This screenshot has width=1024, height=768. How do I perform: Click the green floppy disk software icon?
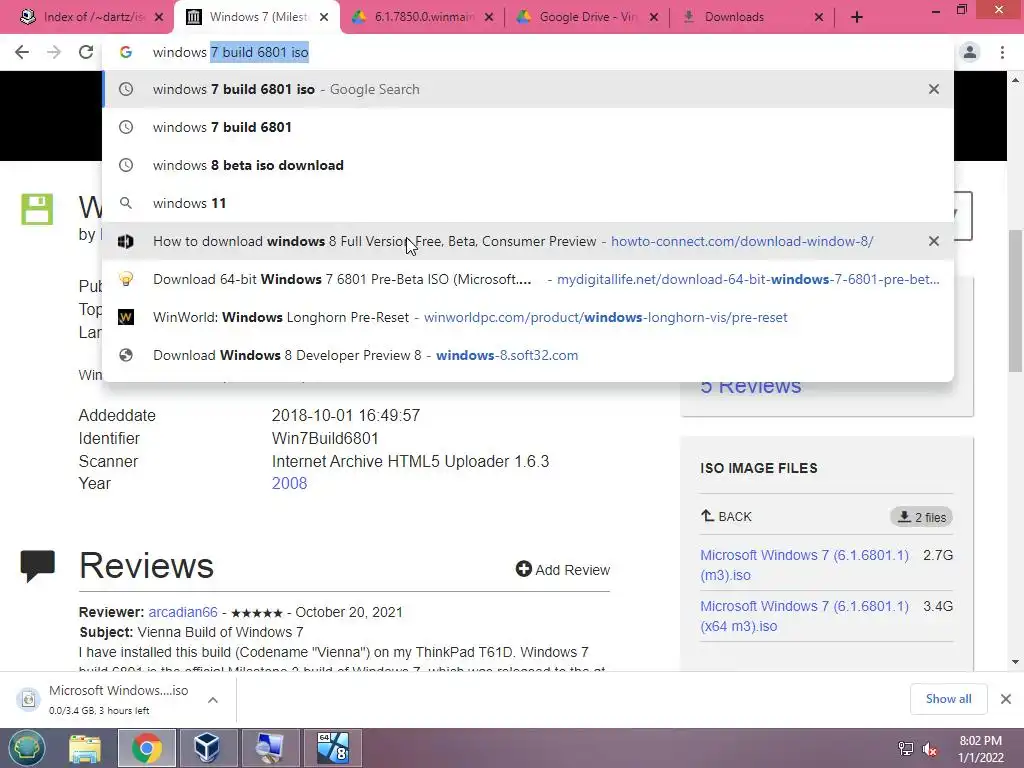[37, 209]
